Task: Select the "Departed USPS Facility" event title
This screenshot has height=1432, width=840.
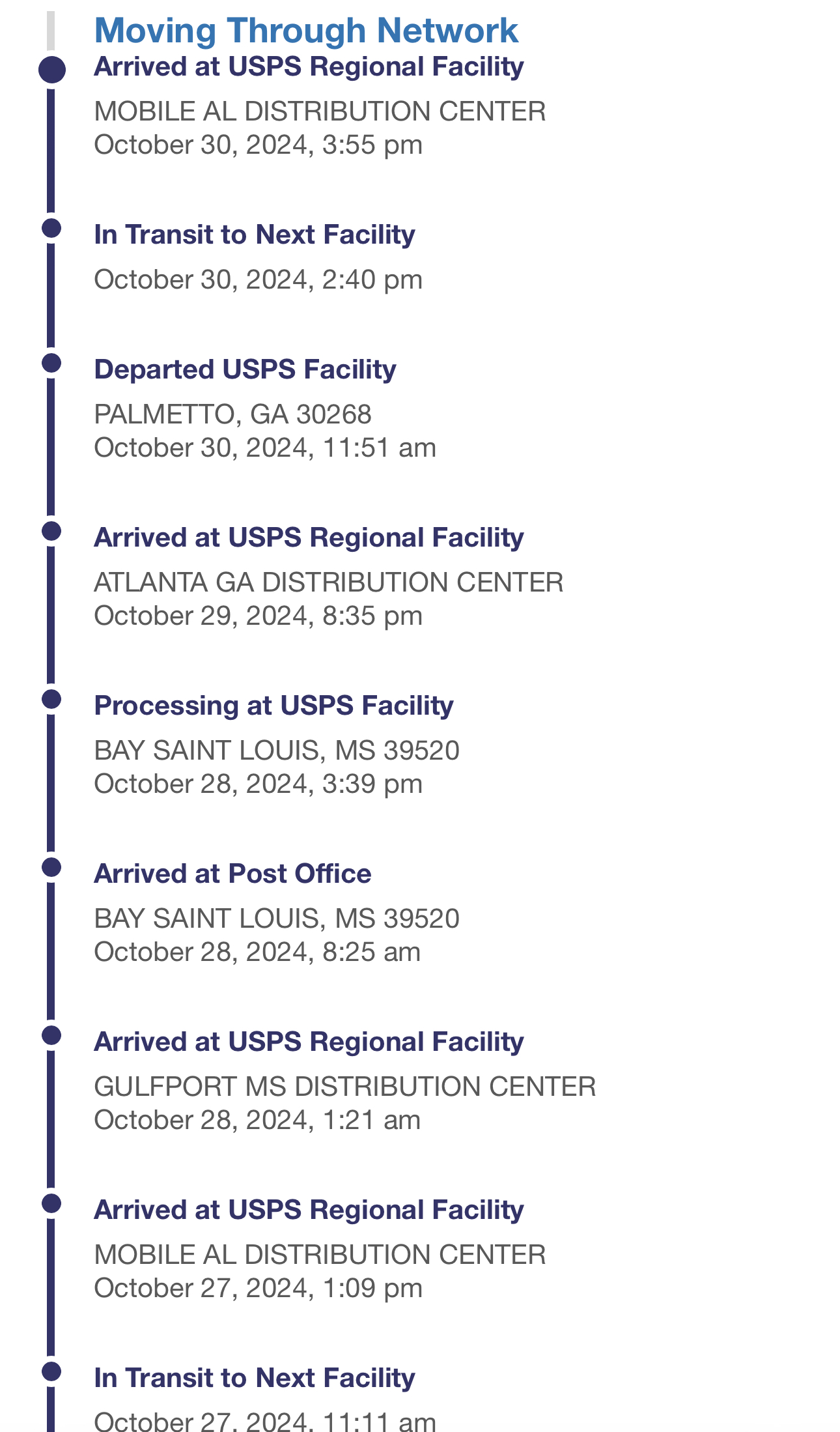Action: point(245,369)
